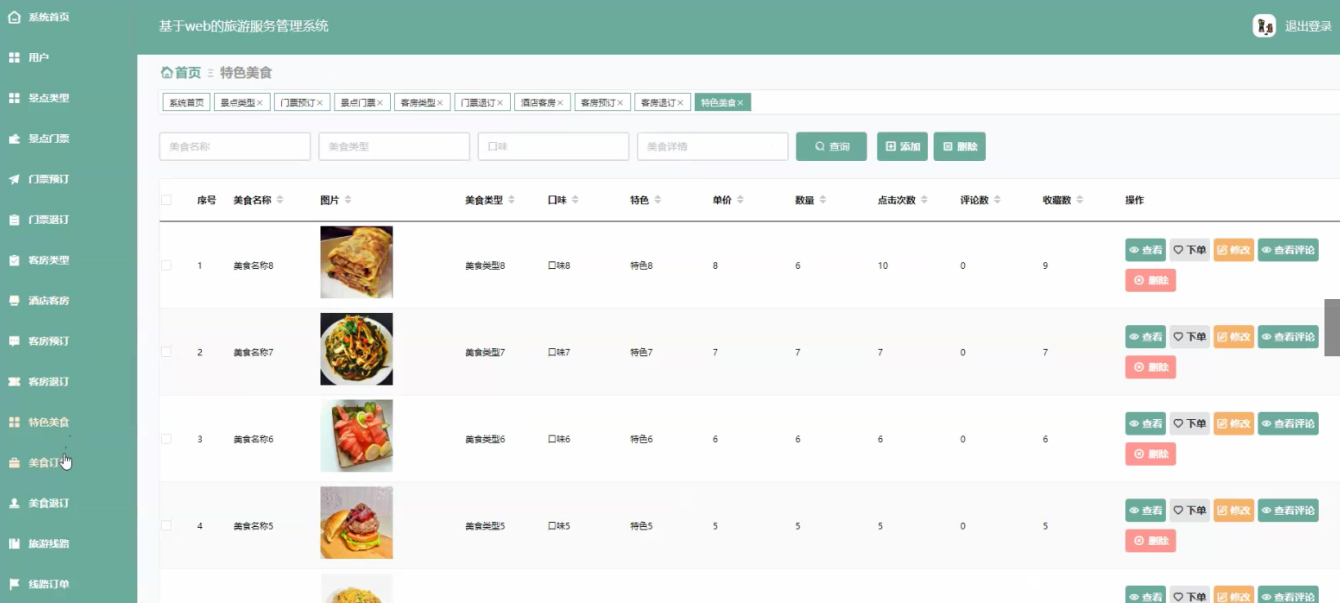Sort by 评论数 column arrows
This screenshot has width=1340, height=603.
(x=998, y=200)
